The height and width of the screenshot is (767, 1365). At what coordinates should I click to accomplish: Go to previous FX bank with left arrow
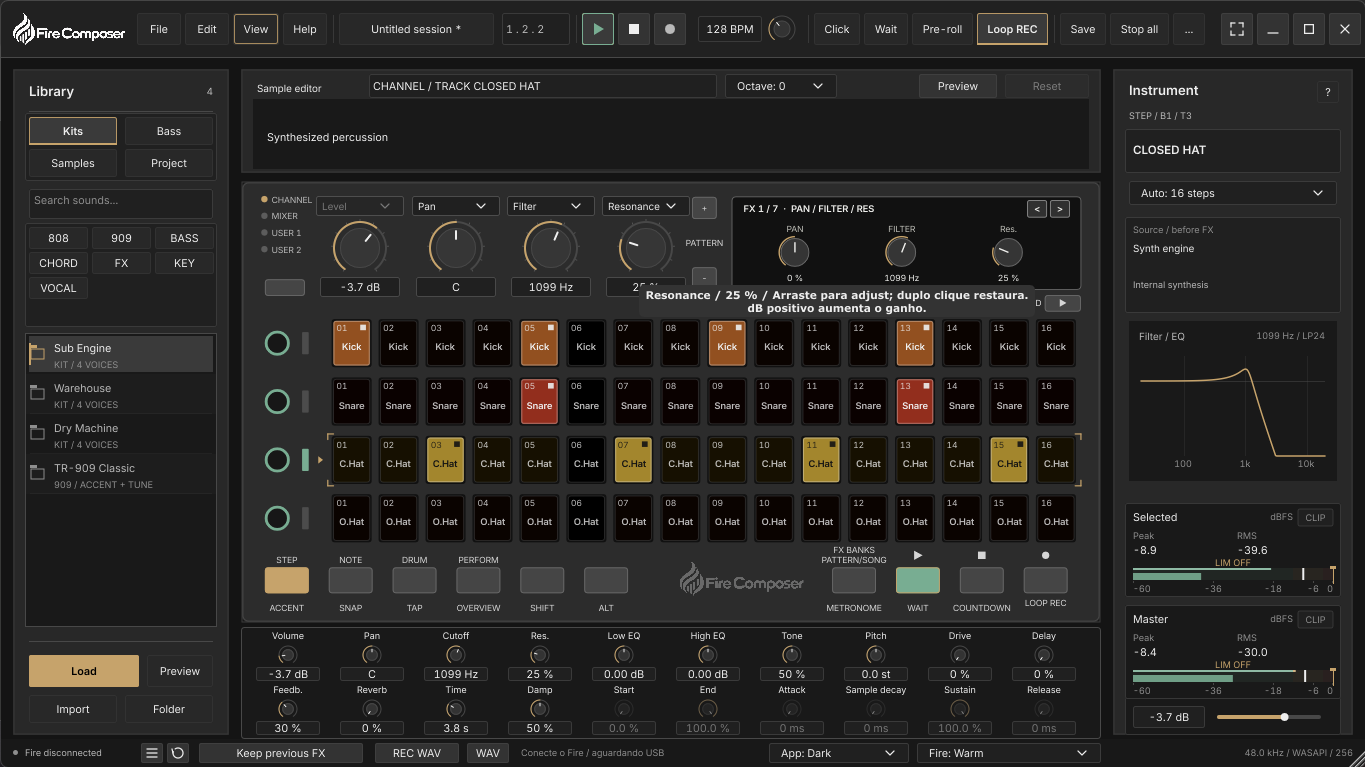point(1037,209)
